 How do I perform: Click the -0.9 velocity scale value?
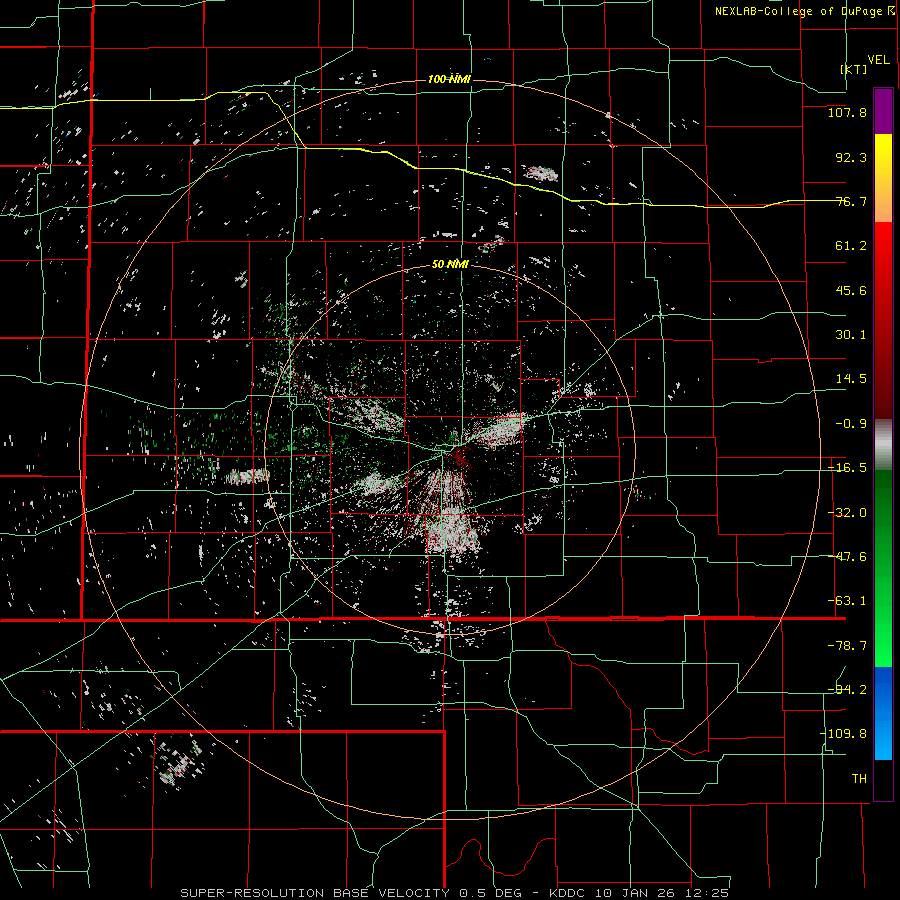coord(851,424)
